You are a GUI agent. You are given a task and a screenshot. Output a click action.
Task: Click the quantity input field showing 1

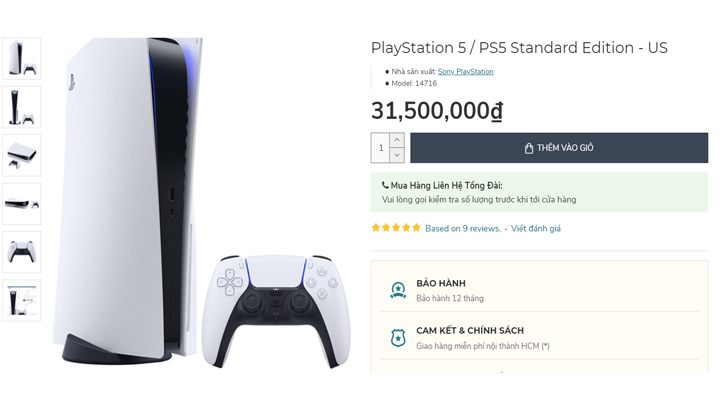pyautogui.click(x=381, y=148)
